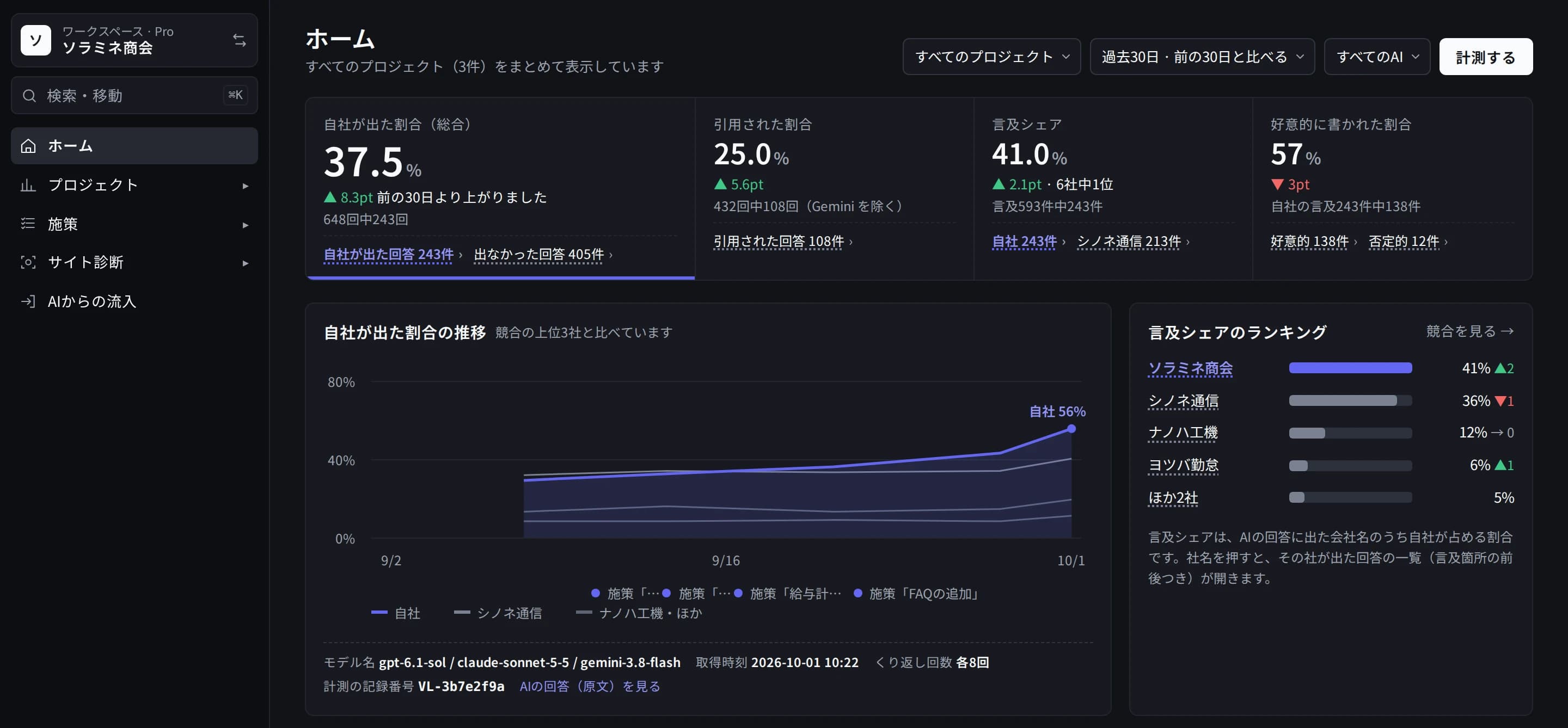
Task: Open the 過去30日 comparison period dropdown
Action: point(1202,57)
